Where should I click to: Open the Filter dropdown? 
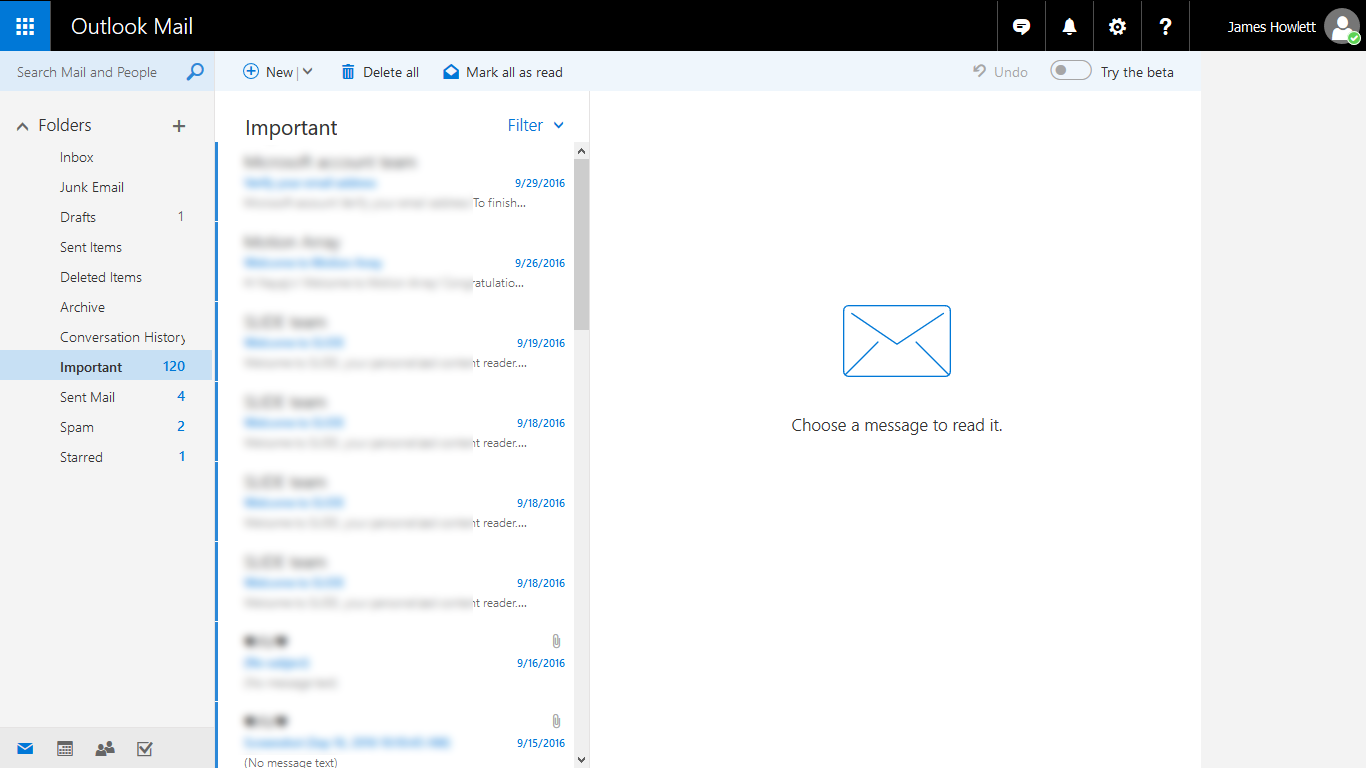(535, 125)
